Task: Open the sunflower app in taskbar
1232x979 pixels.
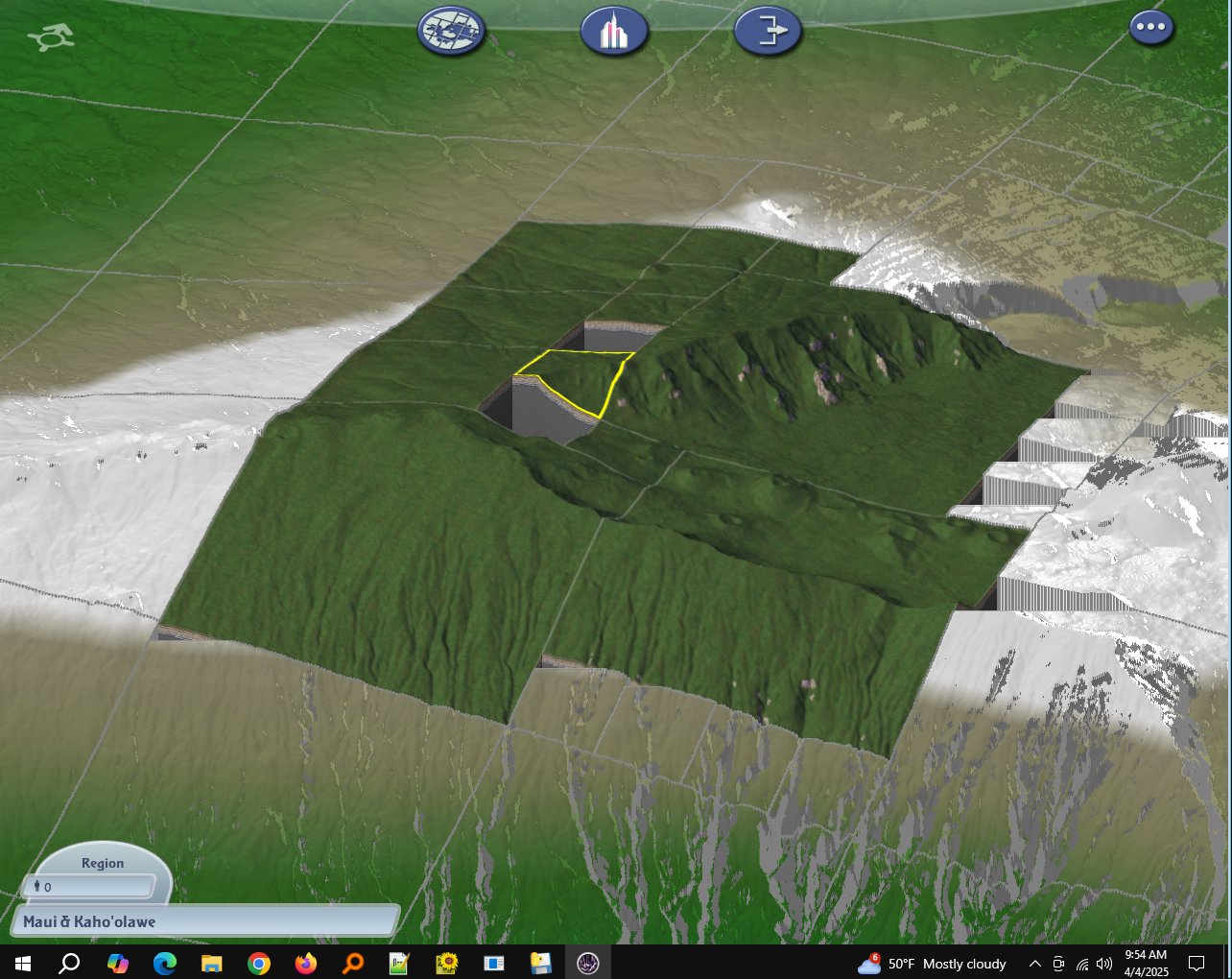Action: [447, 963]
